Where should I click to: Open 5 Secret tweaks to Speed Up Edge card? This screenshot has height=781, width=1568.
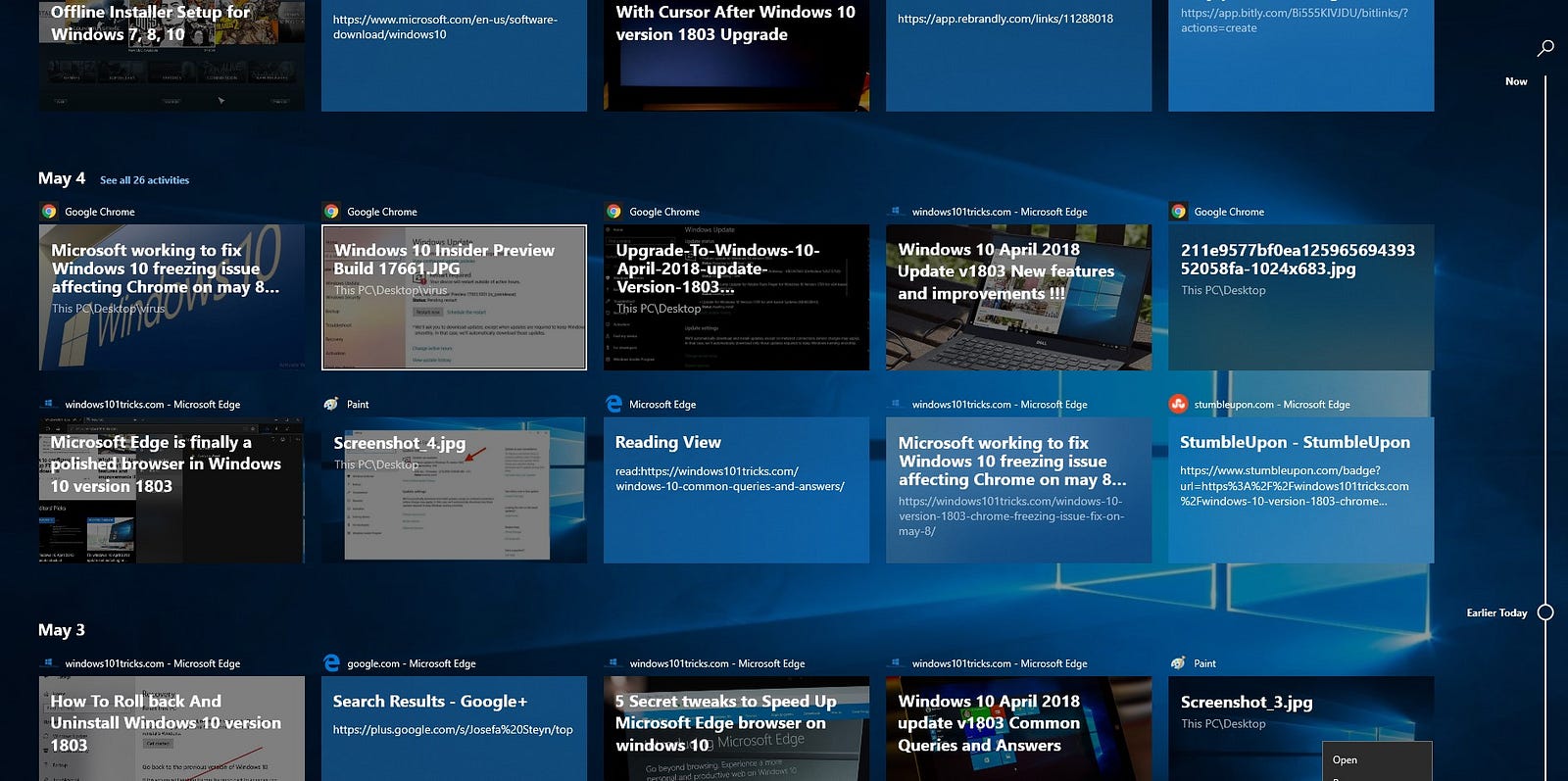(x=736, y=729)
